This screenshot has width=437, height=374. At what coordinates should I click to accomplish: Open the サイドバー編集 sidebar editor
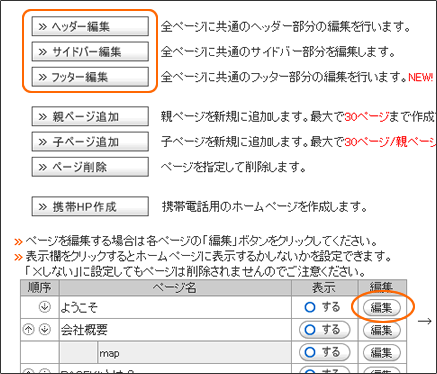[90, 52]
